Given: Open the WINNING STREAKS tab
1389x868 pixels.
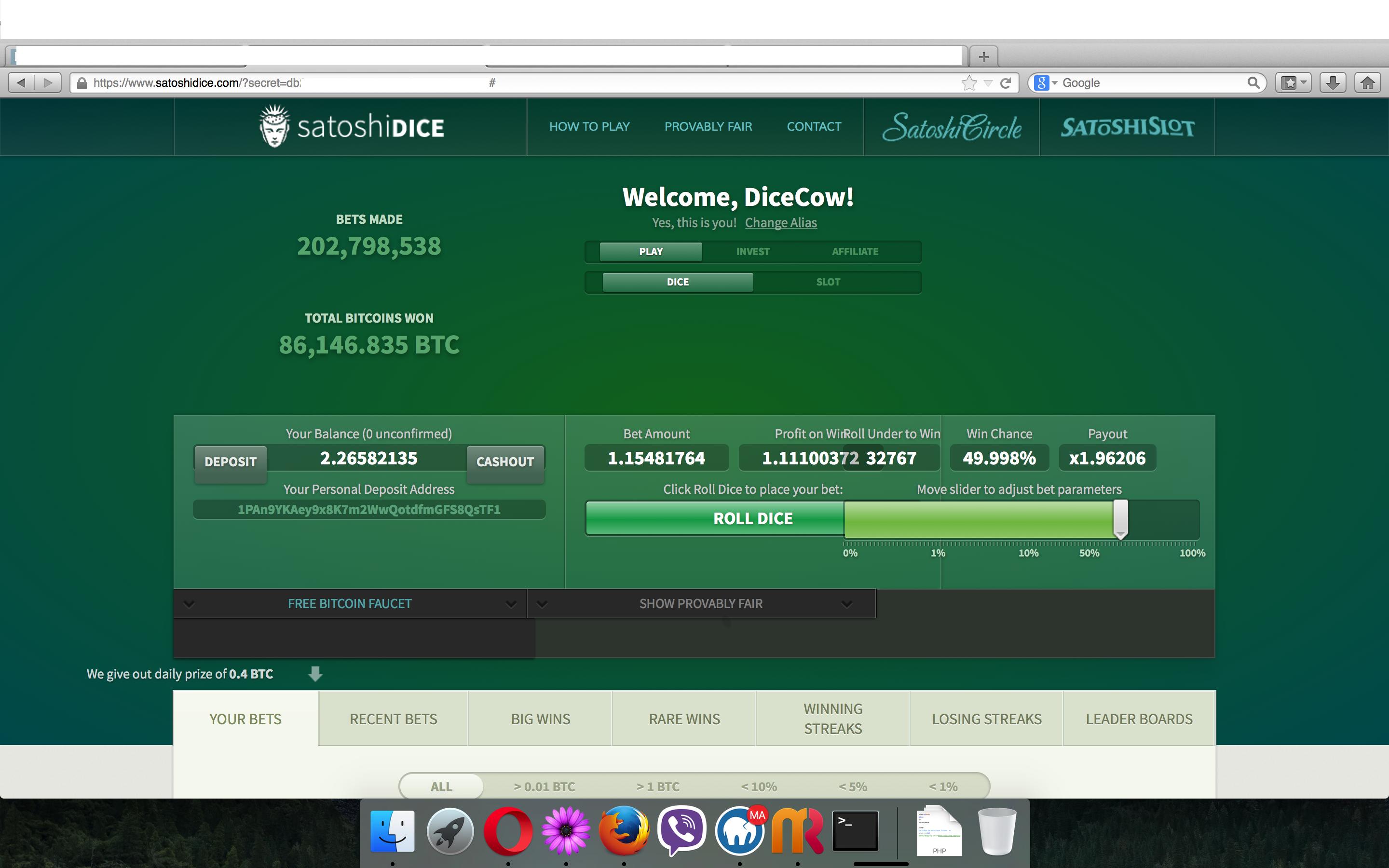Looking at the screenshot, I should point(833,719).
